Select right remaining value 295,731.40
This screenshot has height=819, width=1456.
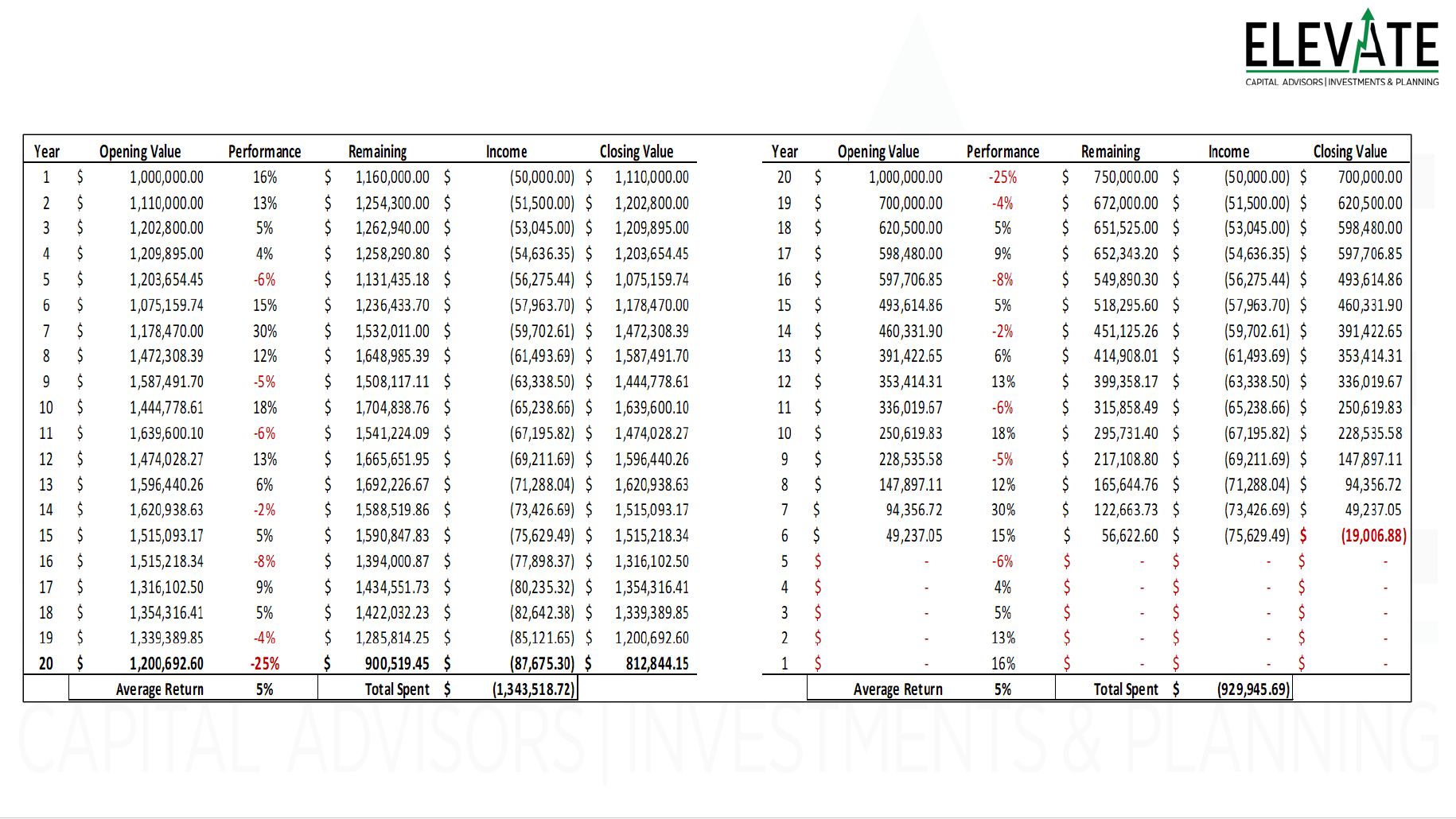[1126, 433]
